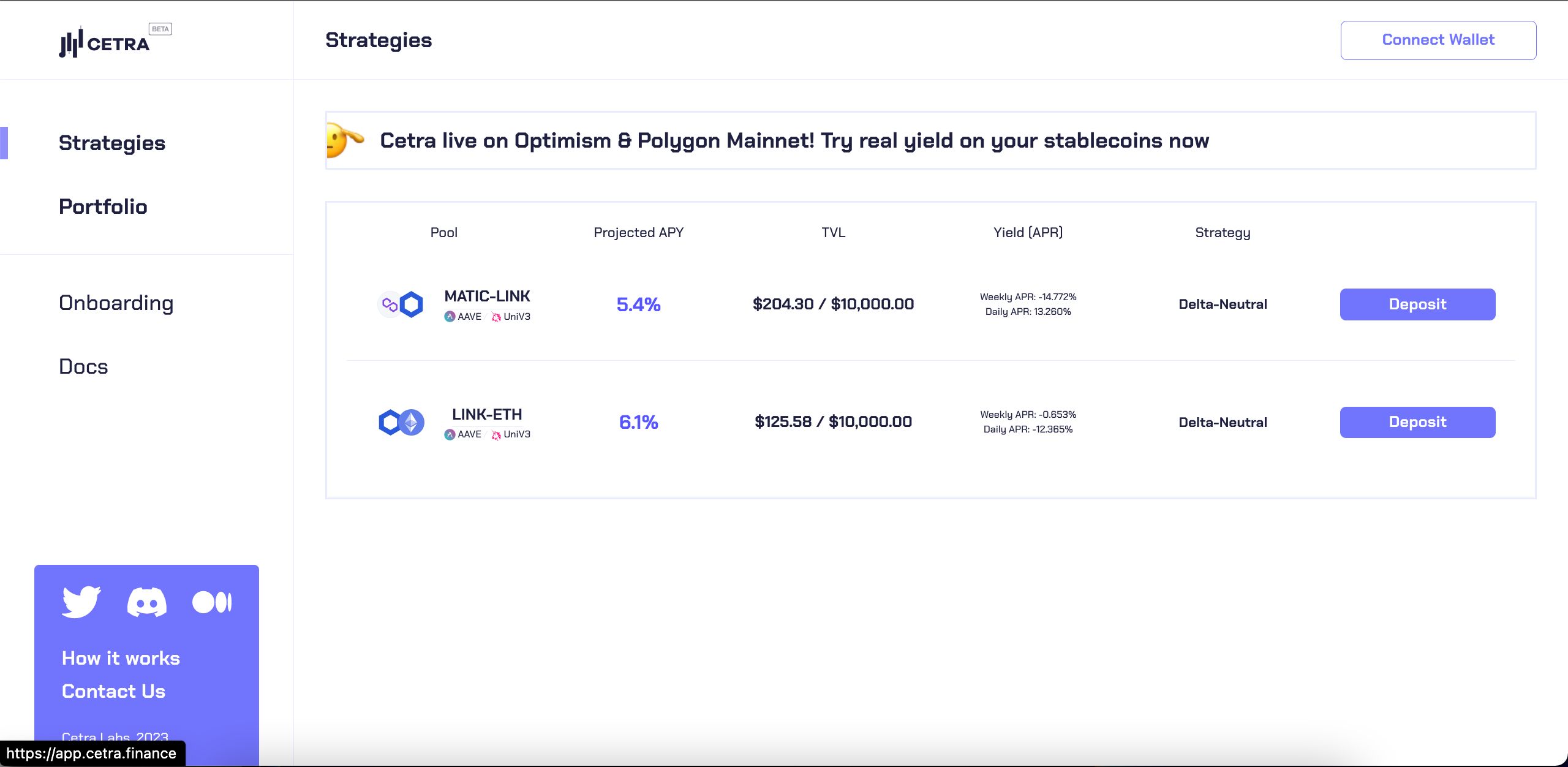Click How it works link

[121, 658]
